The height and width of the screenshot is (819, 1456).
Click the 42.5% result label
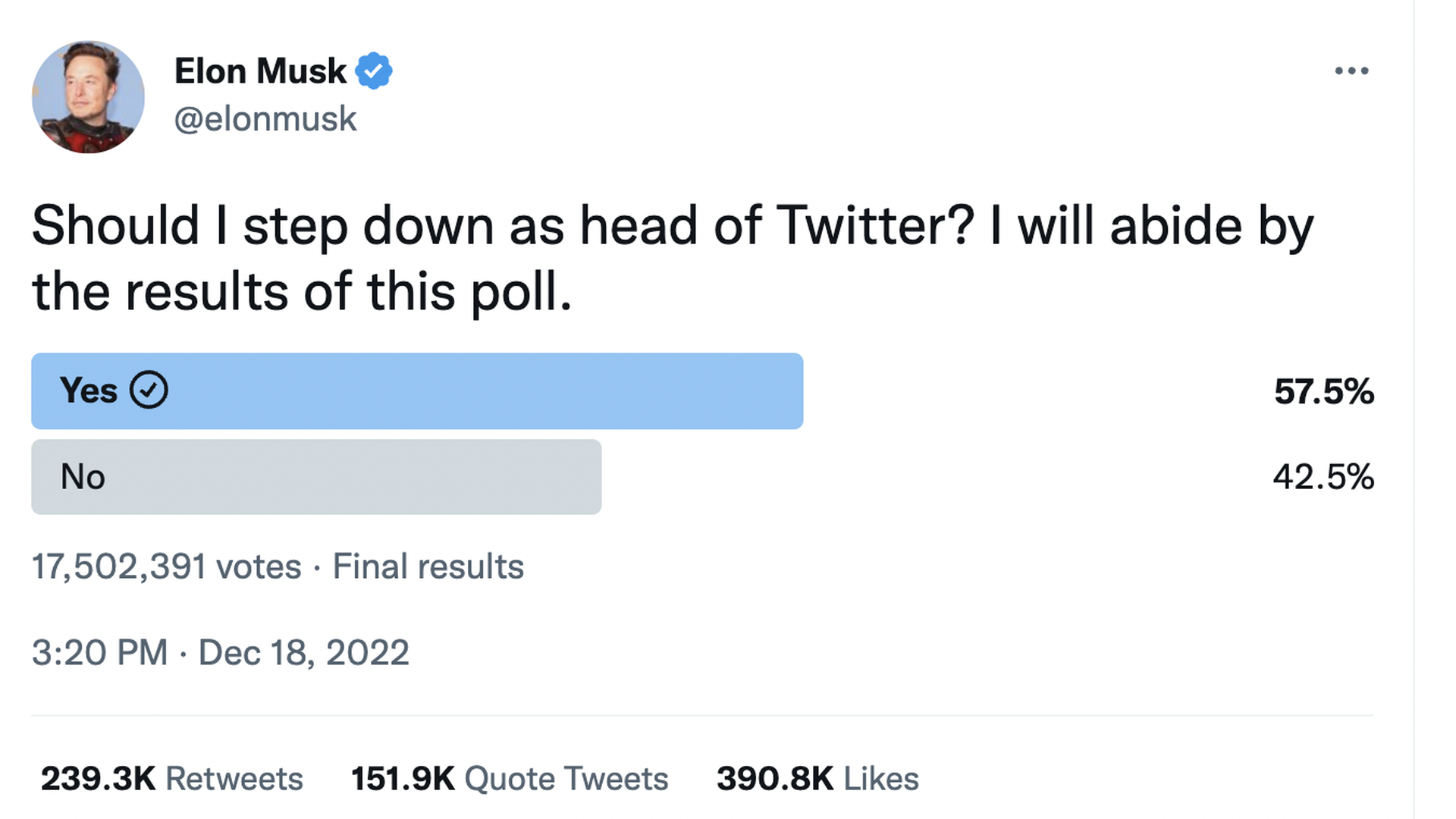coord(1323,477)
